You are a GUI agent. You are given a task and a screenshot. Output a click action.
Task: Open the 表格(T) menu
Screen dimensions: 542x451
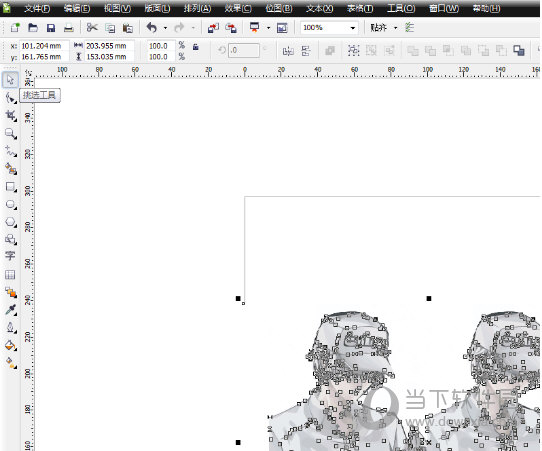pos(360,8)
